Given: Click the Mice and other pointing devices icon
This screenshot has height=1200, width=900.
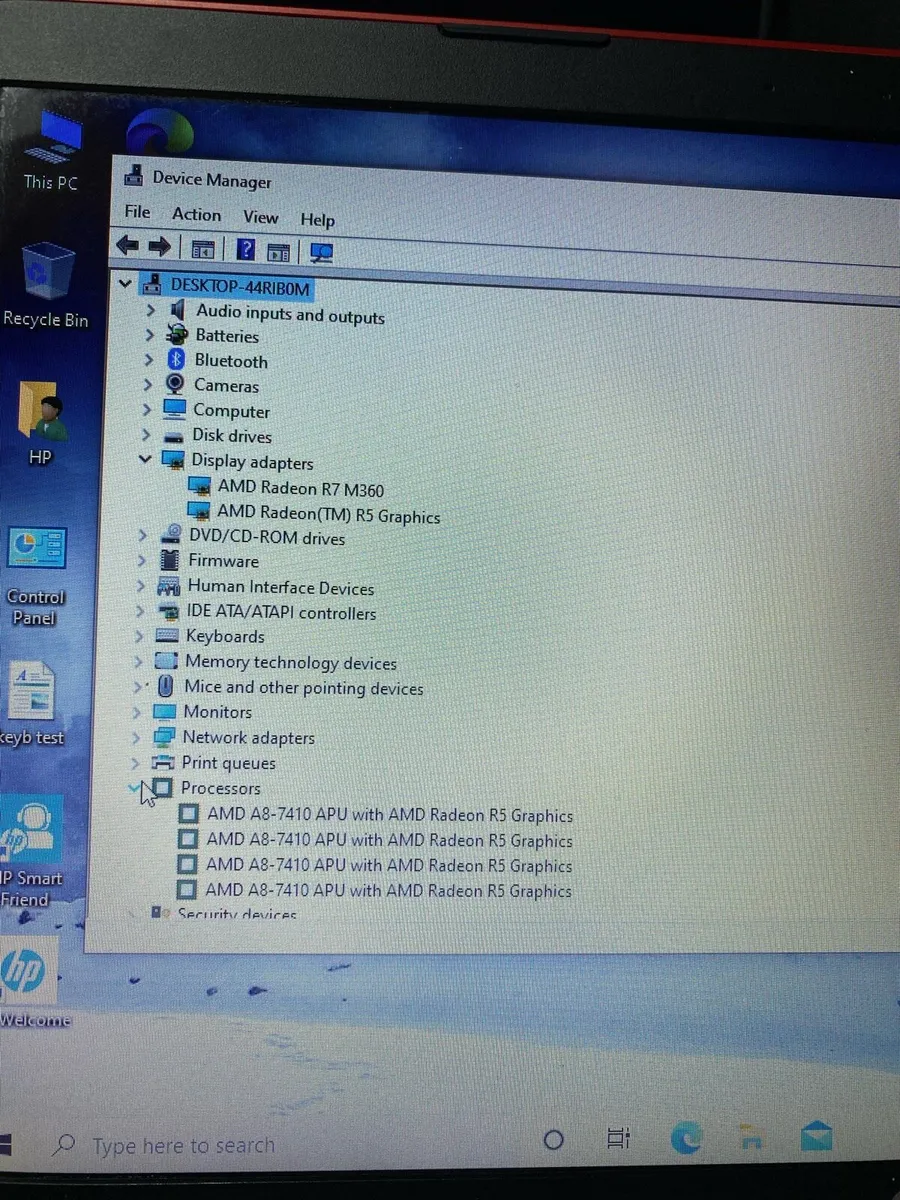Looking at the screenshot, I should [x=166, y=687].
